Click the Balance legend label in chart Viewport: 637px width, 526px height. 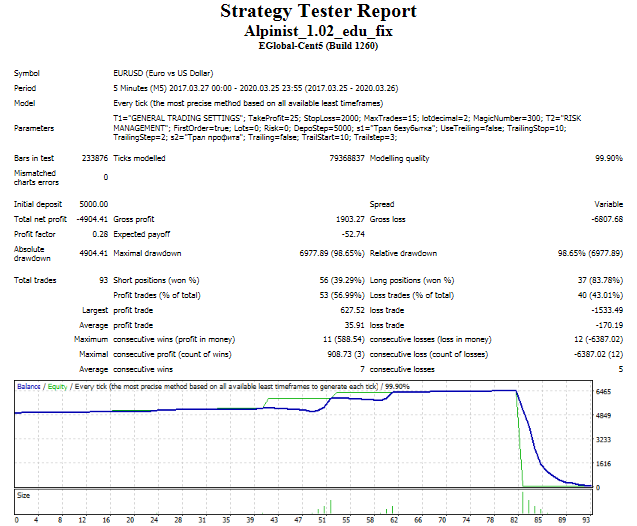(28, 386)
